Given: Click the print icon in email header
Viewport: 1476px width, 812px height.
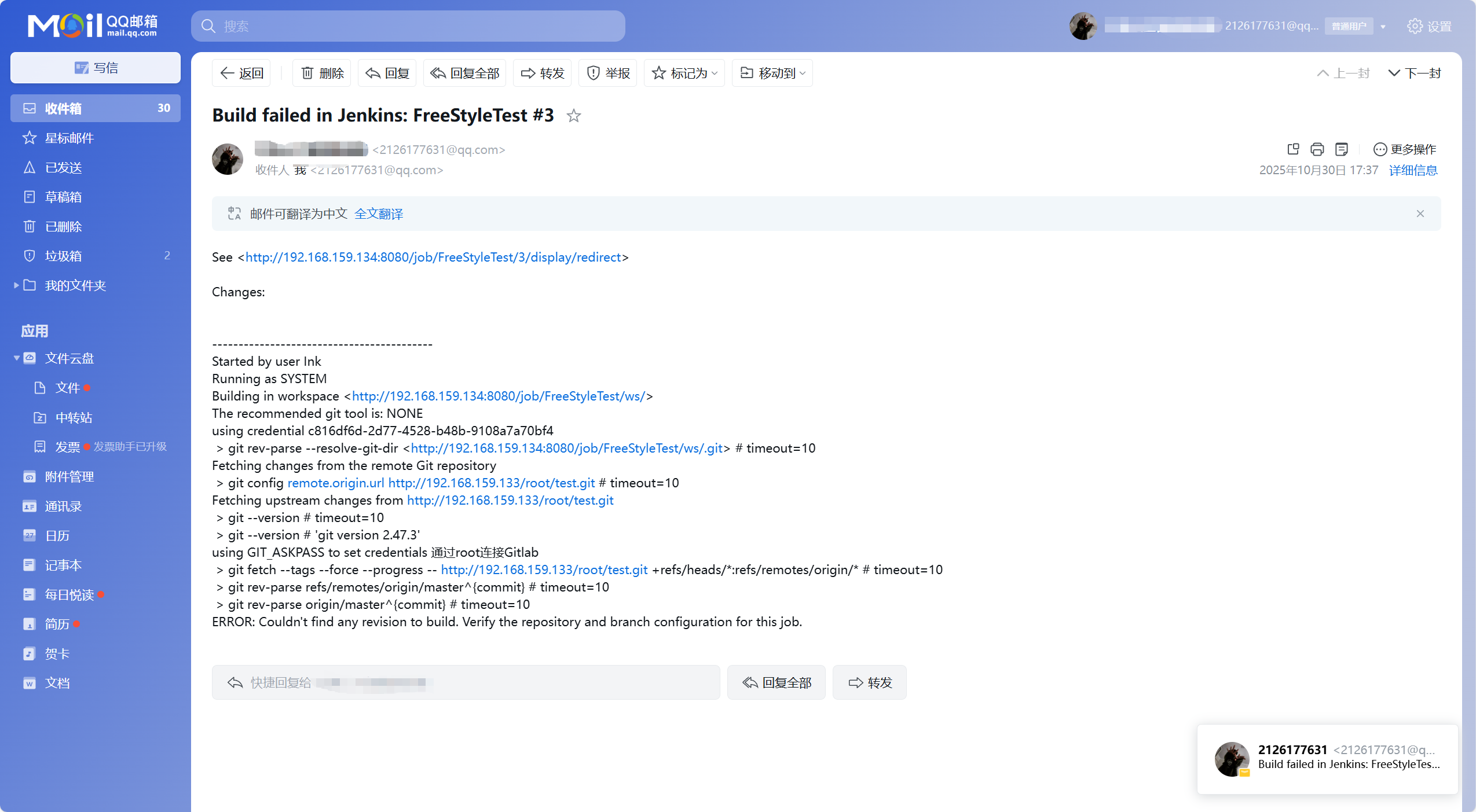Looking at the screenshot, I should point(1317,149).
